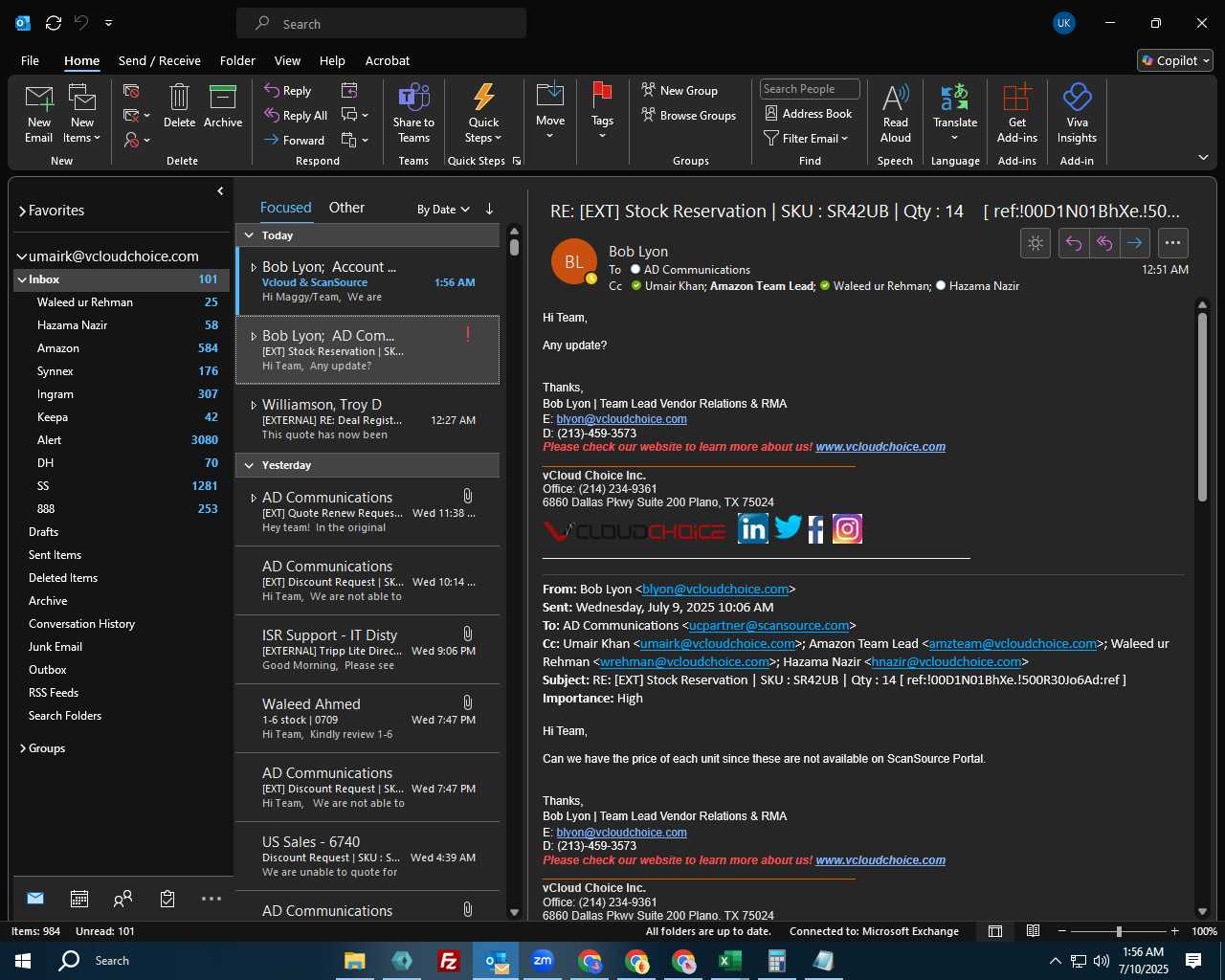Viewport: 1225px width, 980px height.
Task: Click LinkedIn icon in signature
Action: pos(753,528)
